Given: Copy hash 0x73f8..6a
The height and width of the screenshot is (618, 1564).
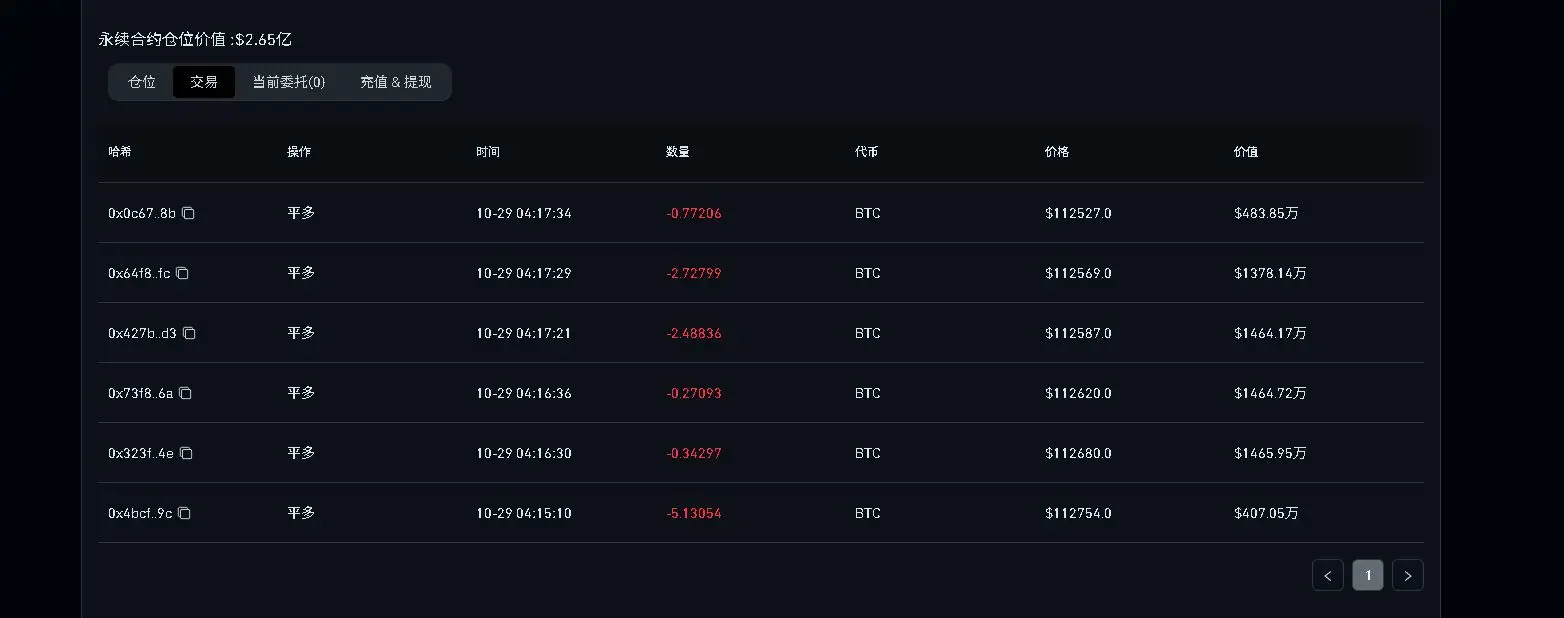Looking at the screenshot, I should coord(185,393).
